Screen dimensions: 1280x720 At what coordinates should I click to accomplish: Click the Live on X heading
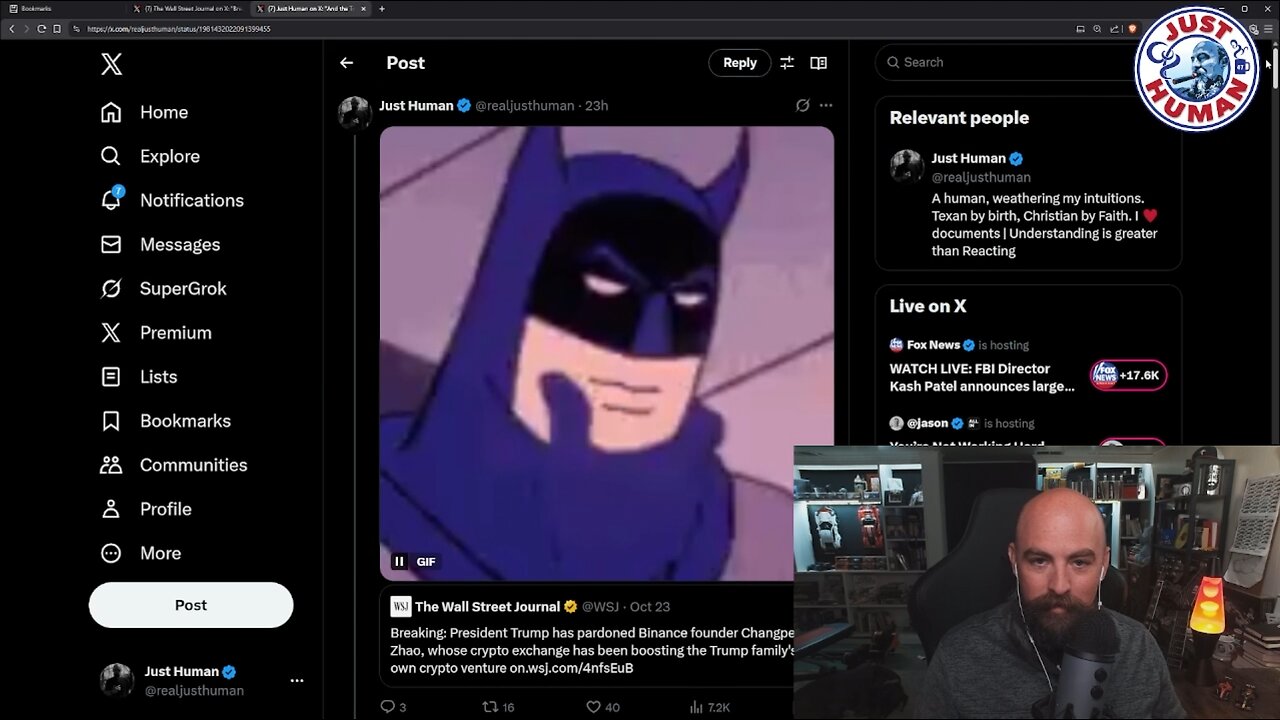pyautogui.click(x=928, y=306)
